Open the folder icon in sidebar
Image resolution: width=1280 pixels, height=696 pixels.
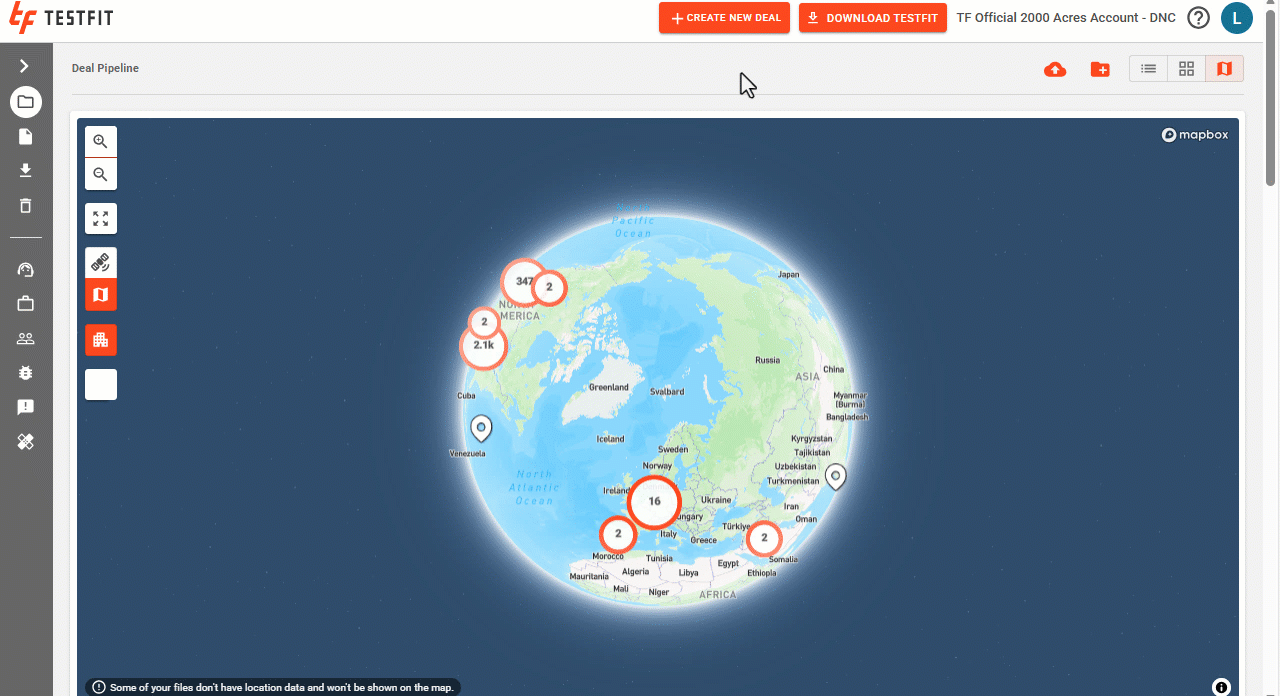point(25,101)
